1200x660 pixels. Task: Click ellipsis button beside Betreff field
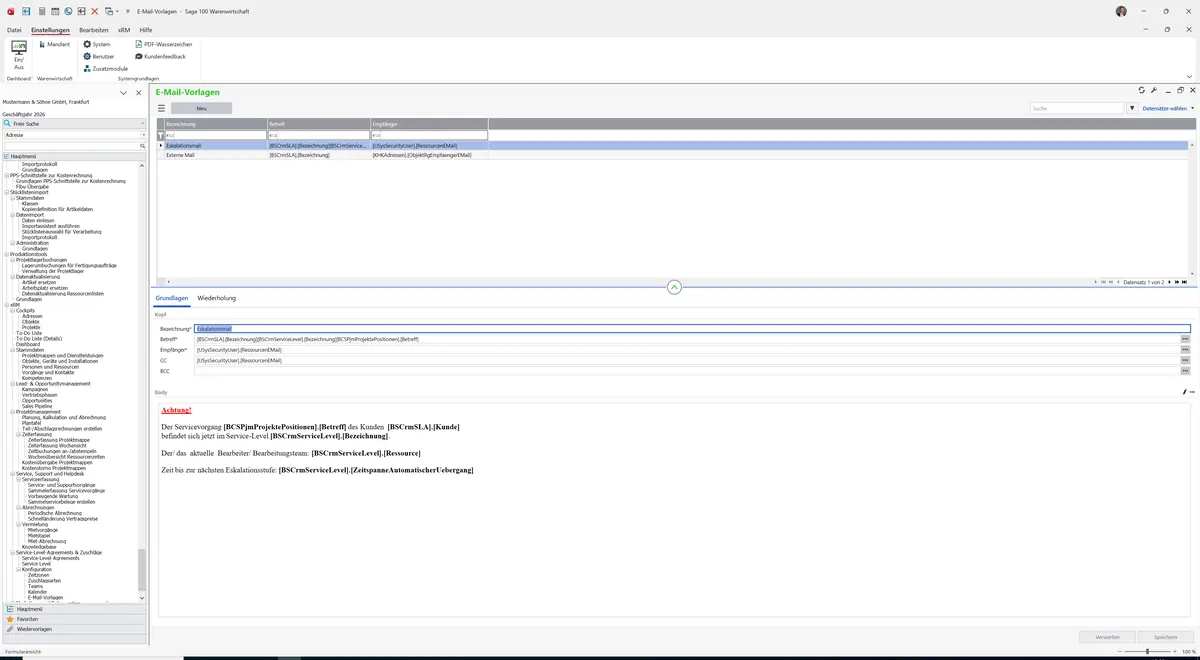coord(1185,339)
